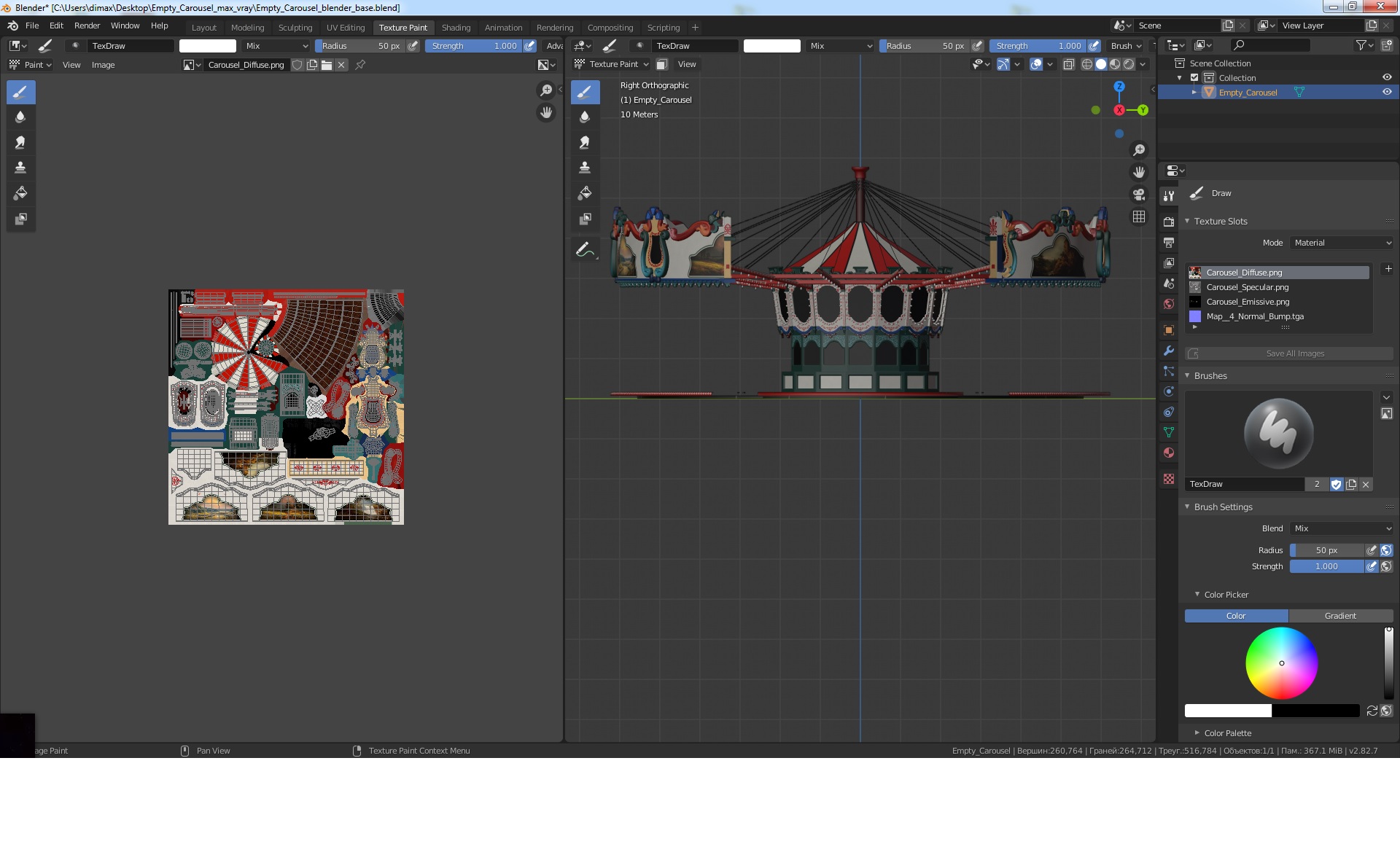Screen dimensions: 1400x844
Task: Open the Output properties tab icon
Action: [x=1169, y=243]
